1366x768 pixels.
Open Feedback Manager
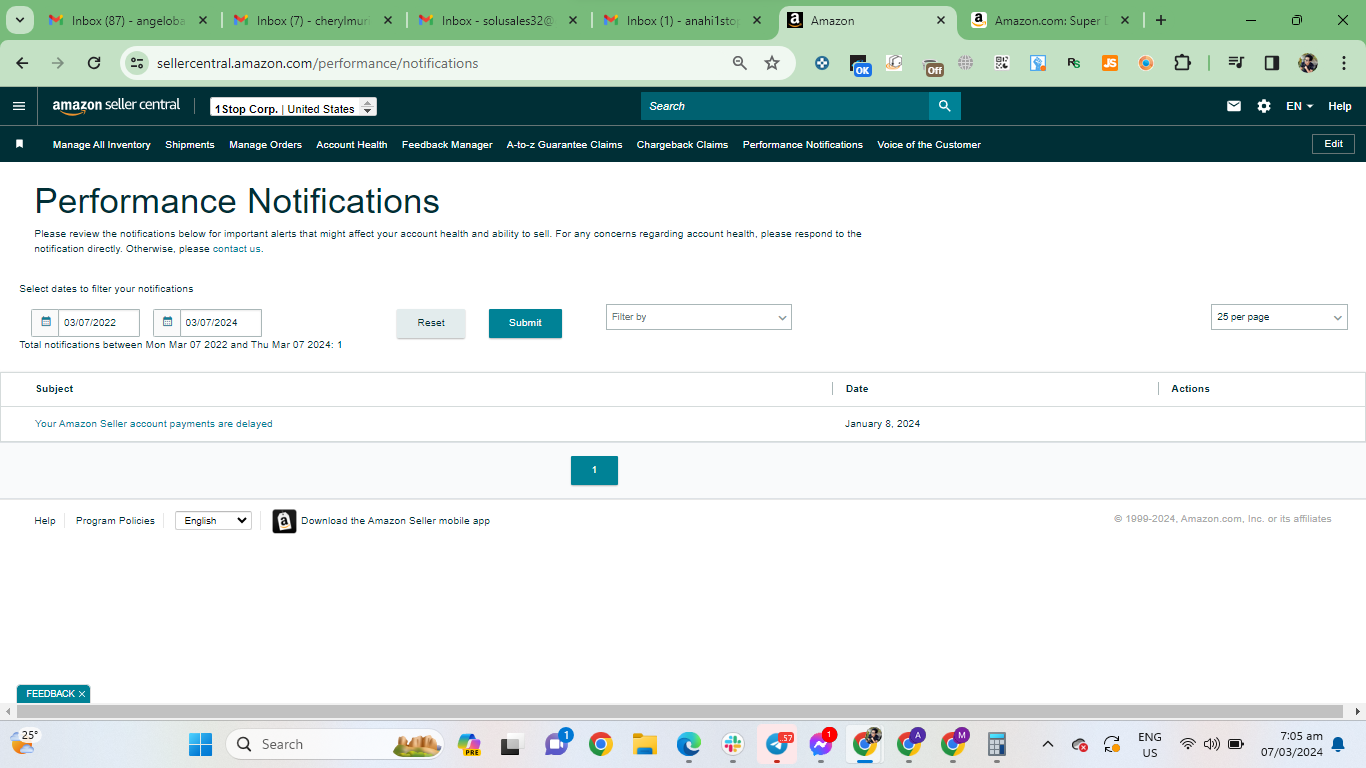447,145
